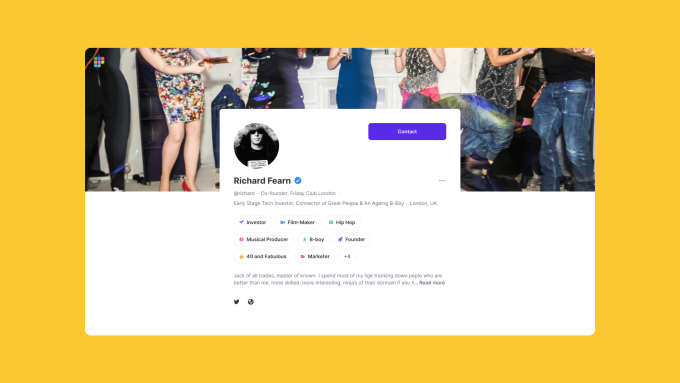Expand bio with Read more
This screenshot has height=383, width=680.
432,283
